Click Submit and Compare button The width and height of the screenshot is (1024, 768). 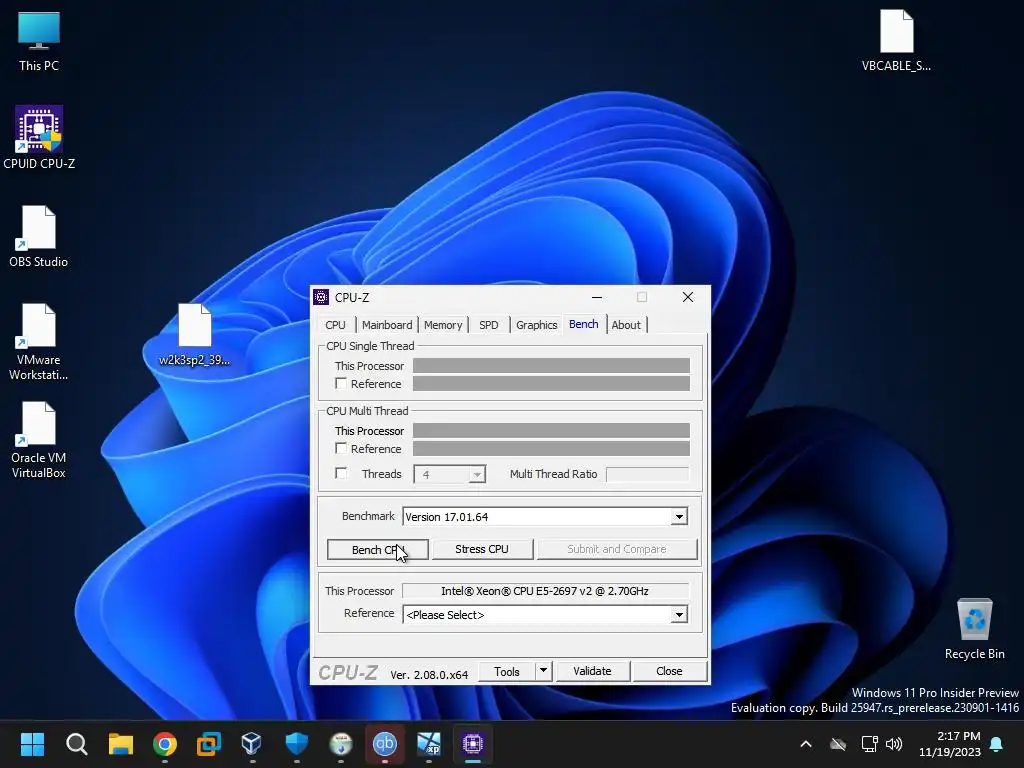[x=616, y=549]
